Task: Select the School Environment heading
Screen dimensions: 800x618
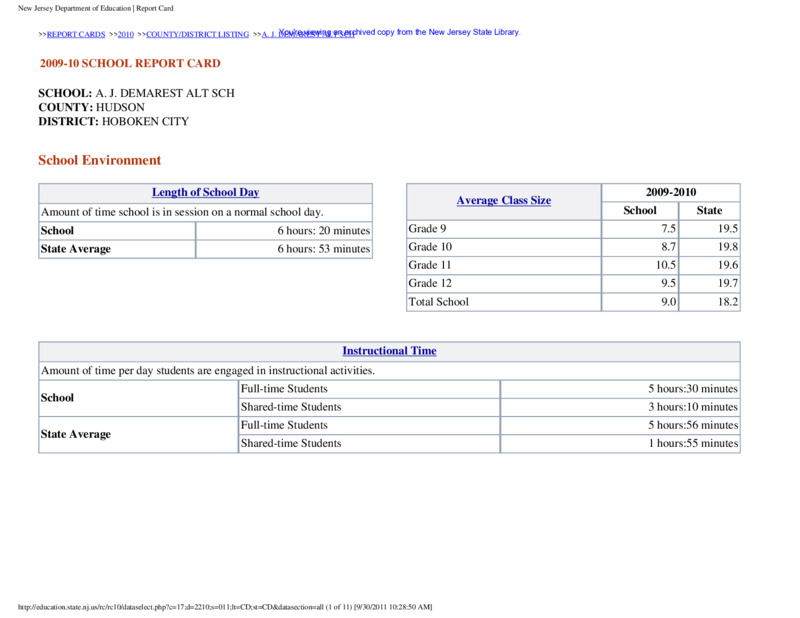Action: tap(99, 160)
